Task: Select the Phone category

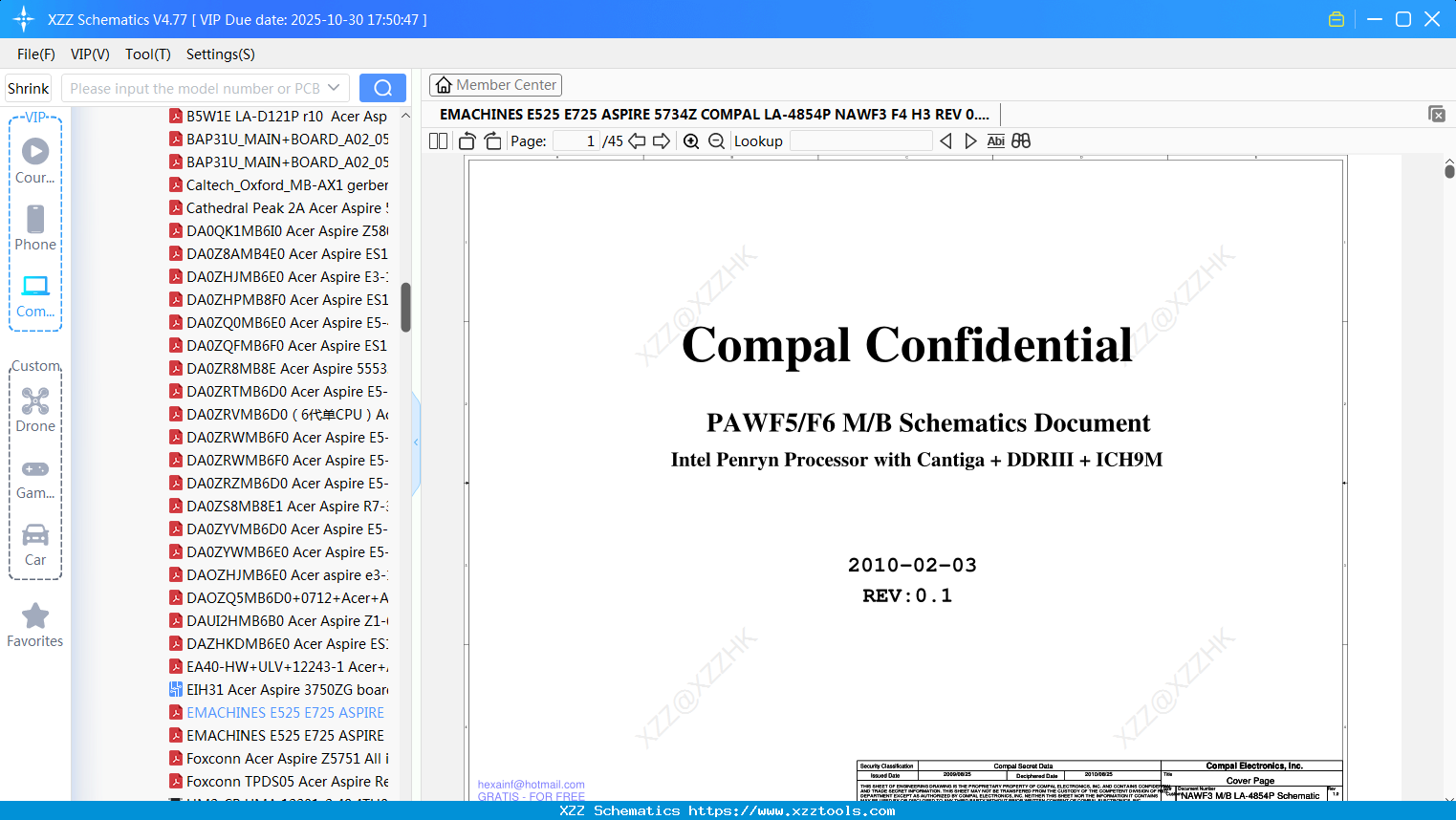Action: (35, 228)
